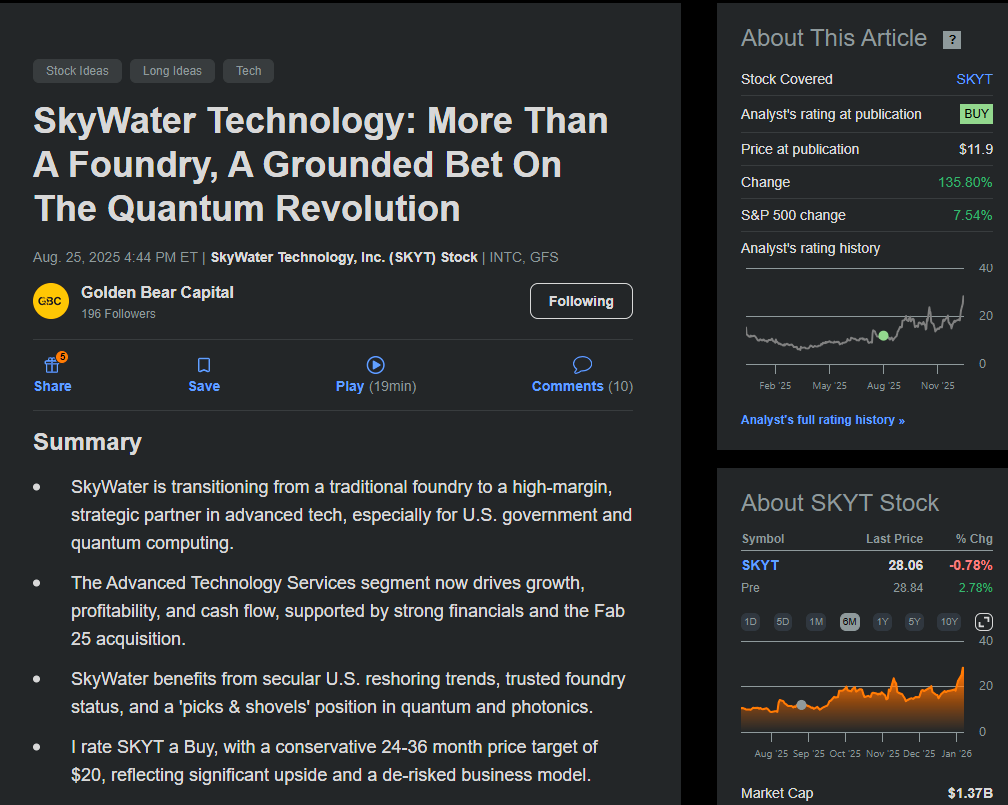Click the Symbol column header

tap(763, 539)
